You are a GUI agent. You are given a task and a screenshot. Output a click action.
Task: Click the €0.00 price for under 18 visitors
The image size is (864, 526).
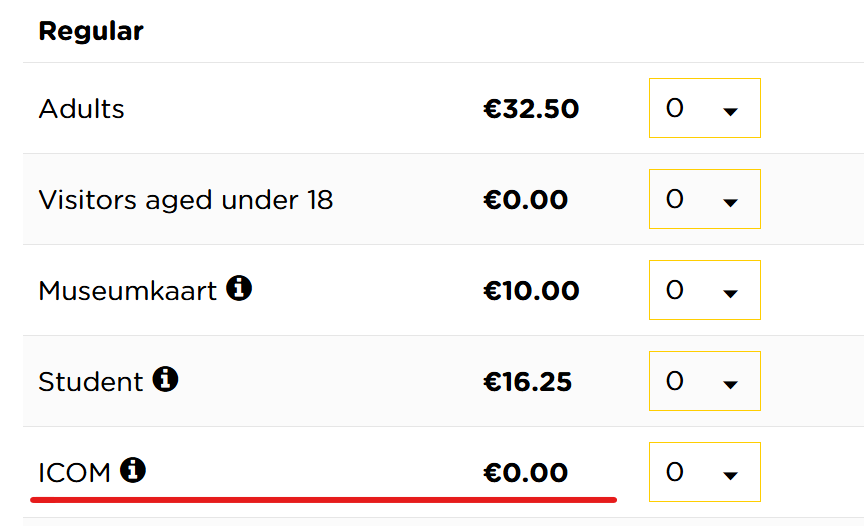tap(525, 199)
